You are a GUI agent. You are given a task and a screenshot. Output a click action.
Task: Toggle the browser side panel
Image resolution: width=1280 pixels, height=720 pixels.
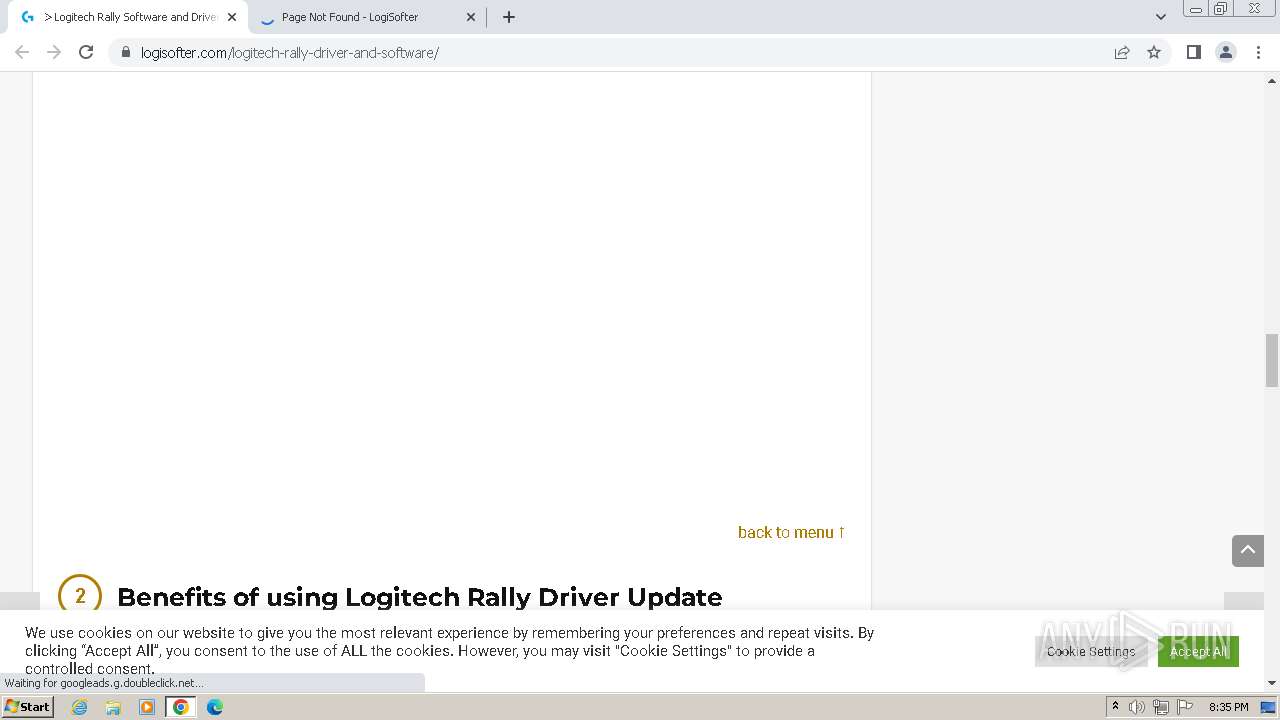click(1193, 52)
